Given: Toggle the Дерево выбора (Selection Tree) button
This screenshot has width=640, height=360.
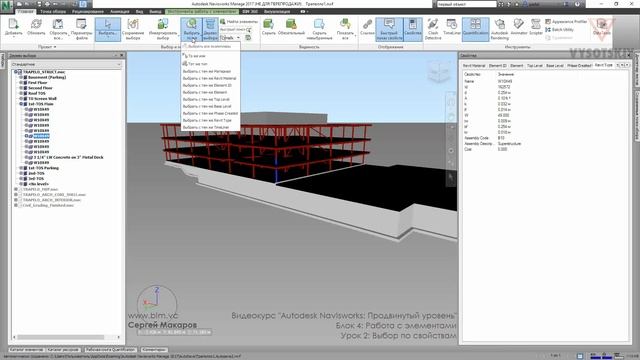Looking at the screenshot, I should pos(211,29).
